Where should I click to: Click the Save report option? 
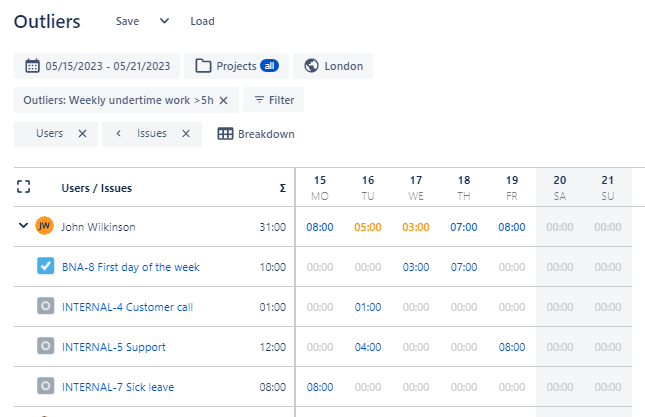click(x=128, y=21)
